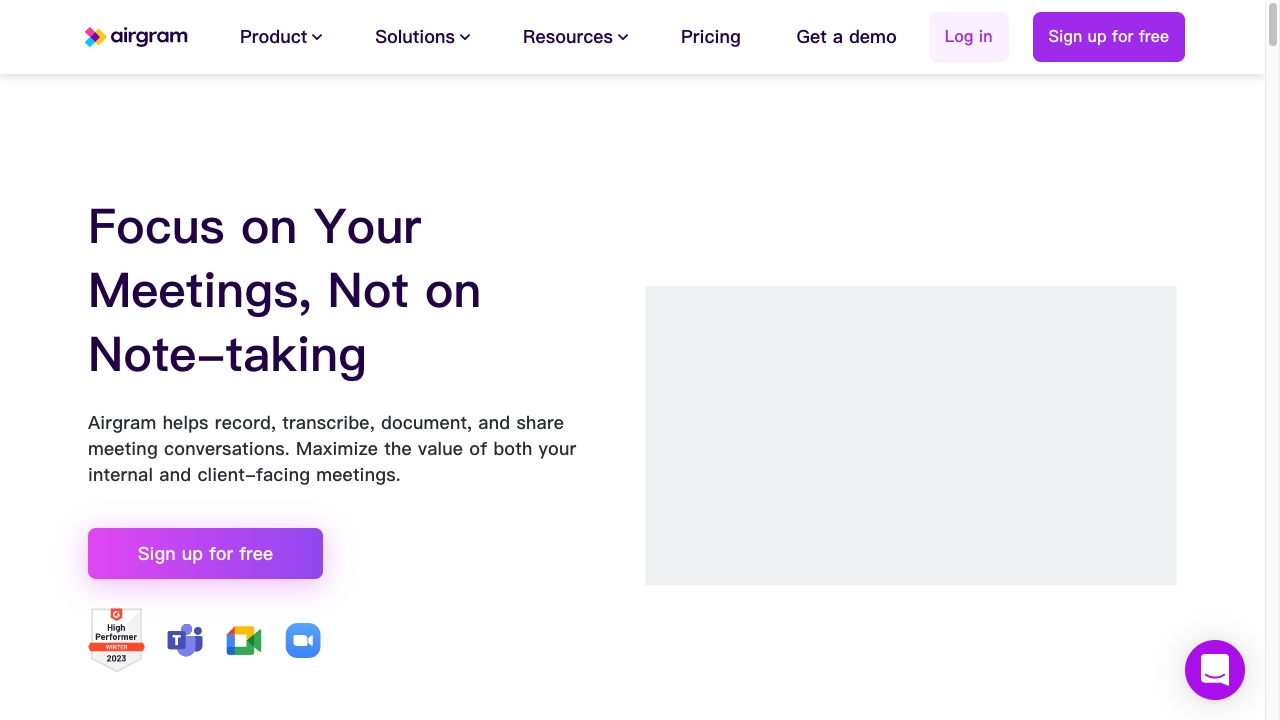Click the Zoom camera icon
This screenshot has height=720, width=1280.
303,640
